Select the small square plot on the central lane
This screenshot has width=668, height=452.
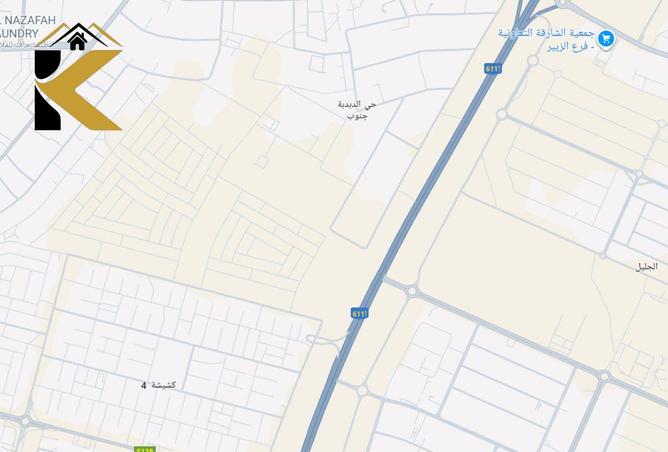262,161
